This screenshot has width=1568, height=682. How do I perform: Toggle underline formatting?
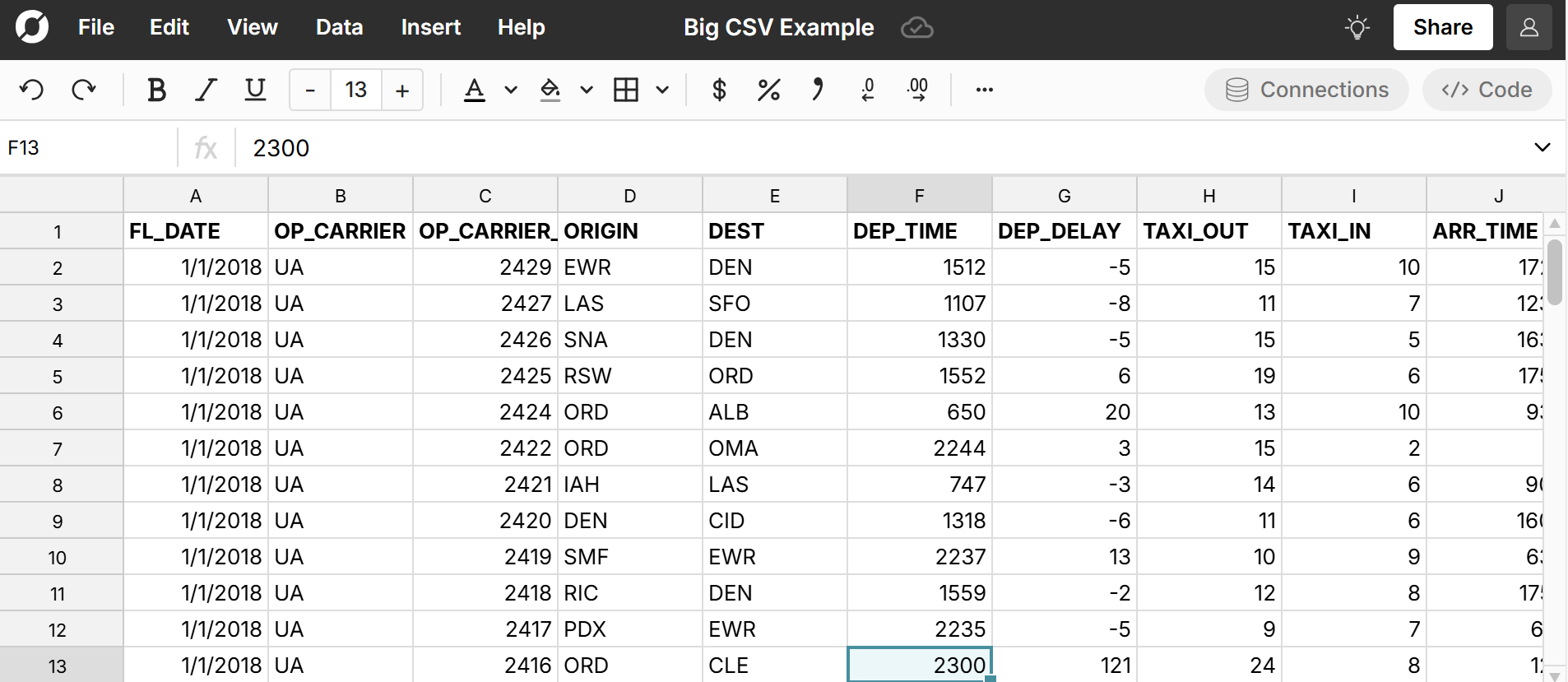[255, 90]
